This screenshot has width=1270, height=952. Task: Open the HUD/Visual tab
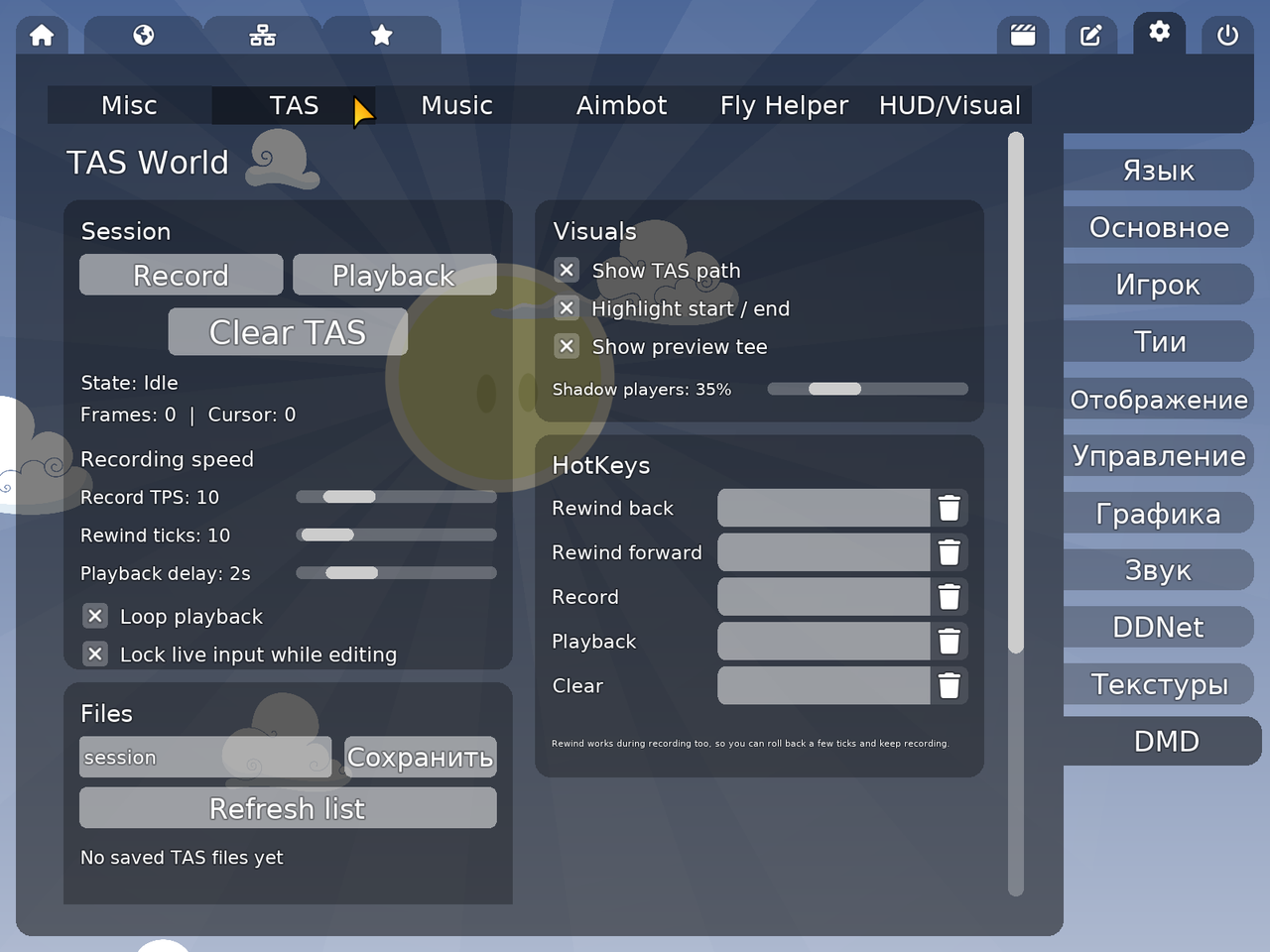coord(950,105)
